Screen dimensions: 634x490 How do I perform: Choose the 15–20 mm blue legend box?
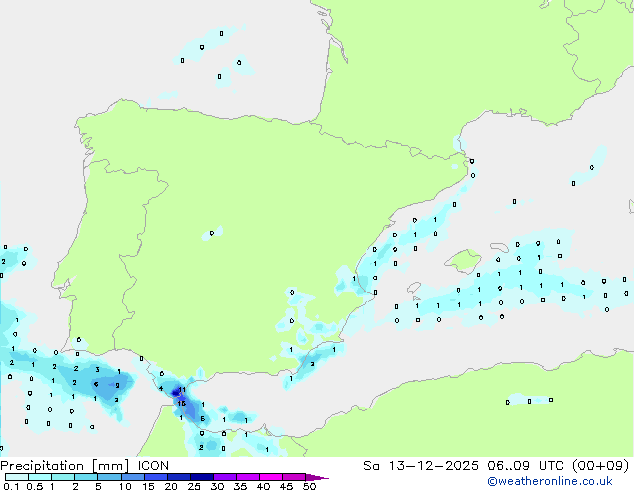click(156, 477)
